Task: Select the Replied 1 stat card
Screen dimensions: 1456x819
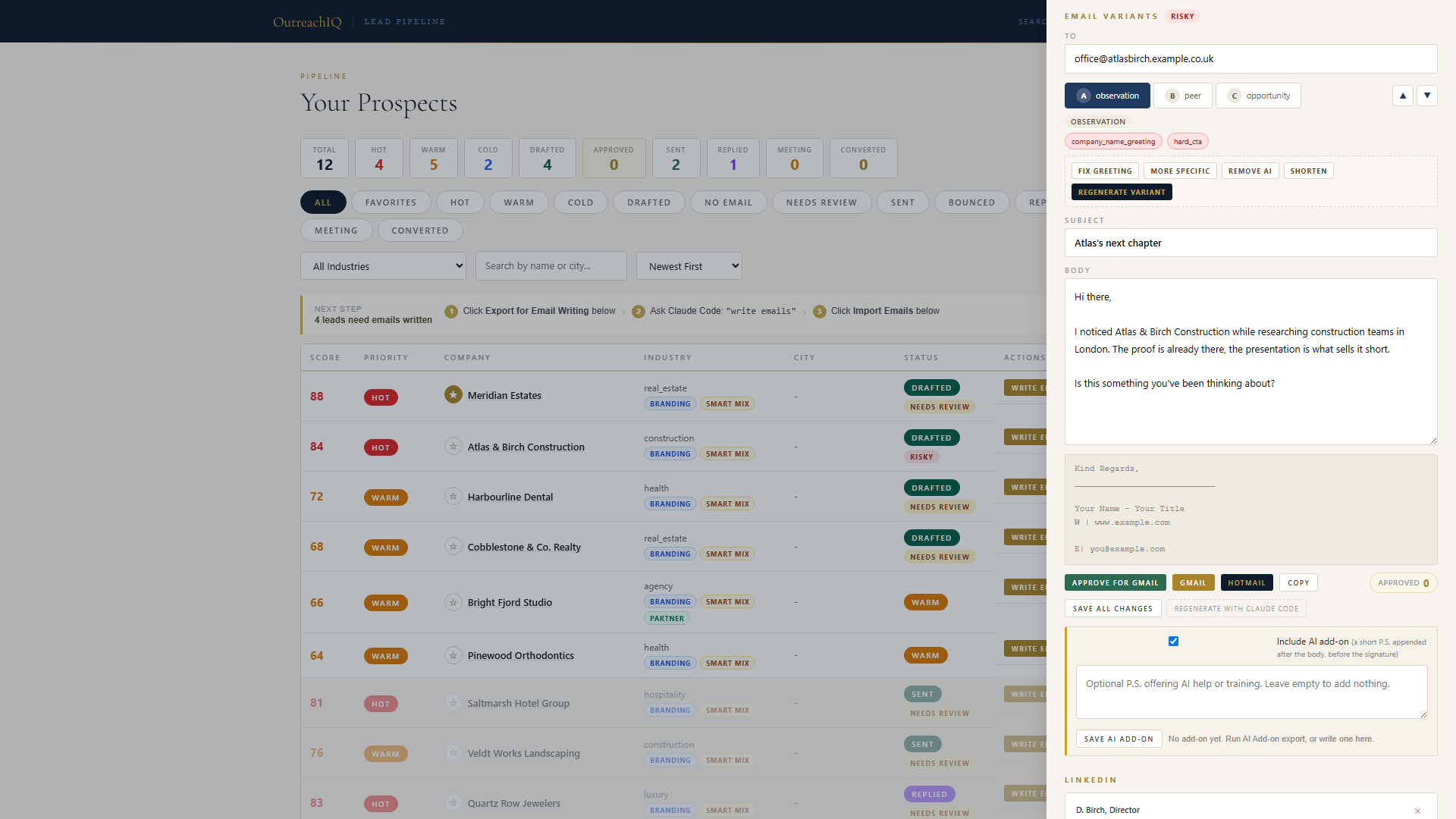Action: coord(733,158)
